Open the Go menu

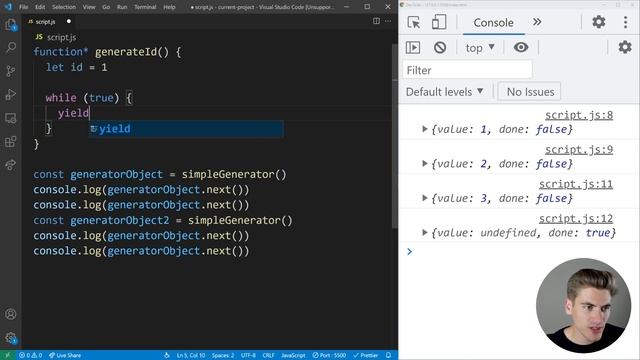[106, 7]
